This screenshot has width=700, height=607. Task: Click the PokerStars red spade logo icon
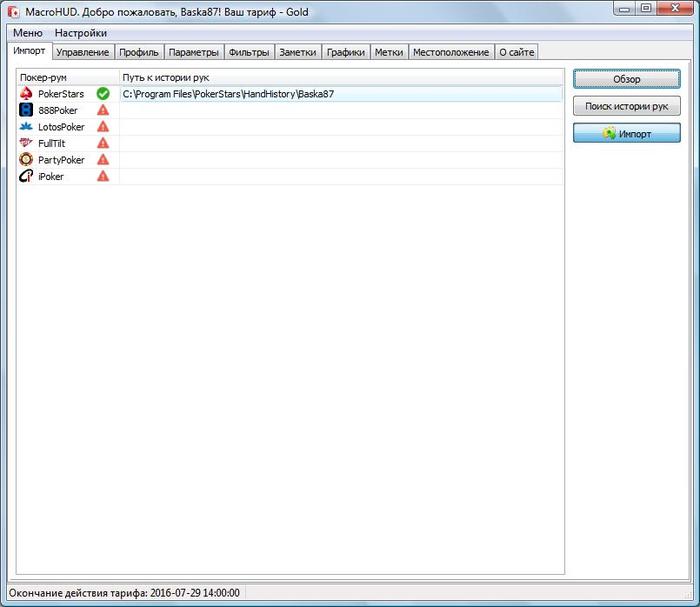(26, 94)
